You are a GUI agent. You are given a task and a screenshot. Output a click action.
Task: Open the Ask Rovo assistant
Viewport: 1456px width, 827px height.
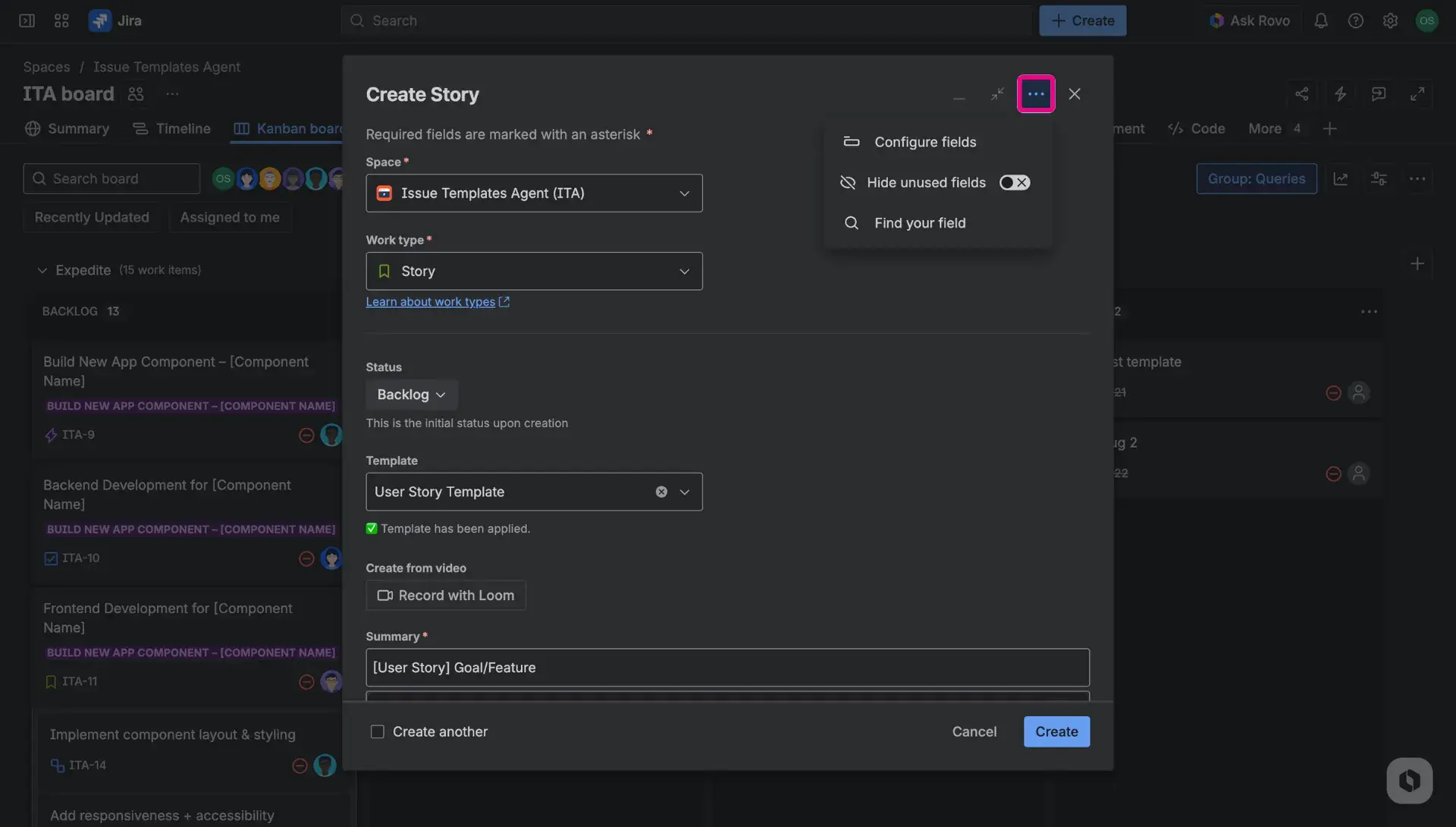pos(1250,20)
